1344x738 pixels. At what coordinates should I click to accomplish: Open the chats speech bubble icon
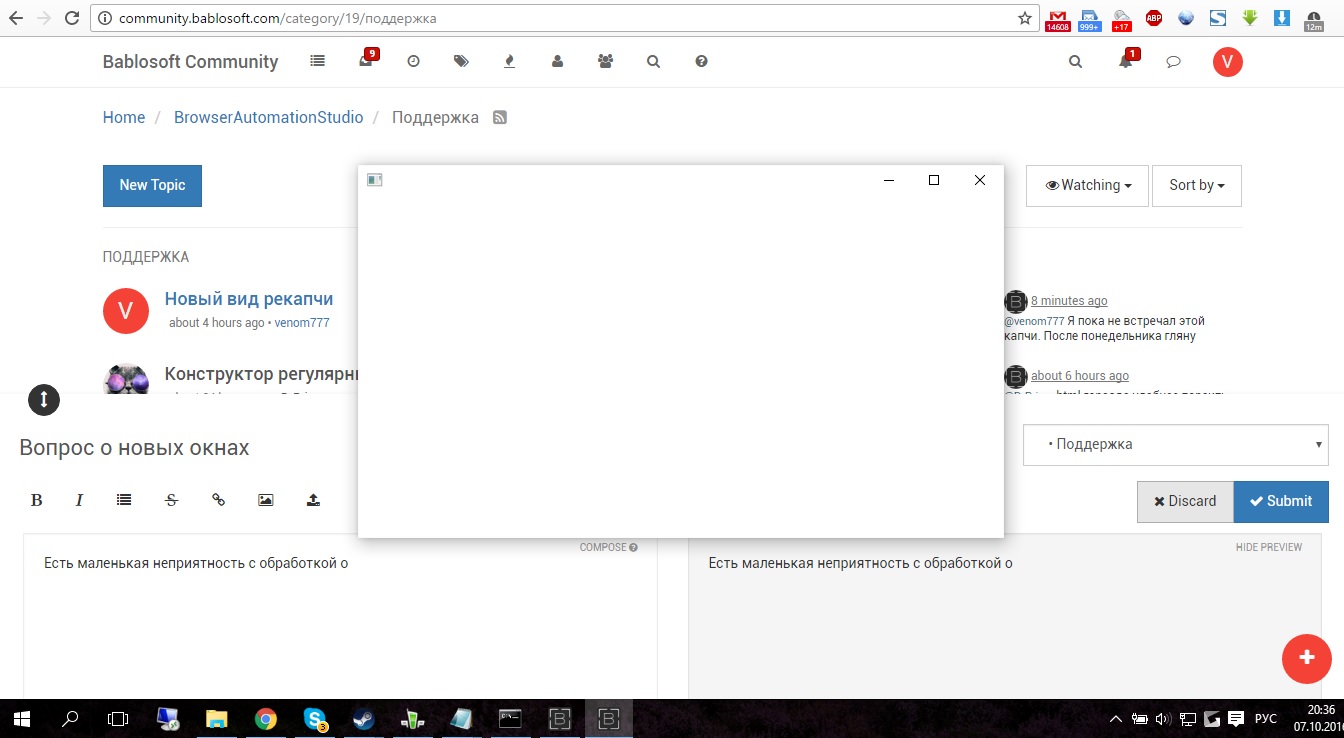point(1174,62)
